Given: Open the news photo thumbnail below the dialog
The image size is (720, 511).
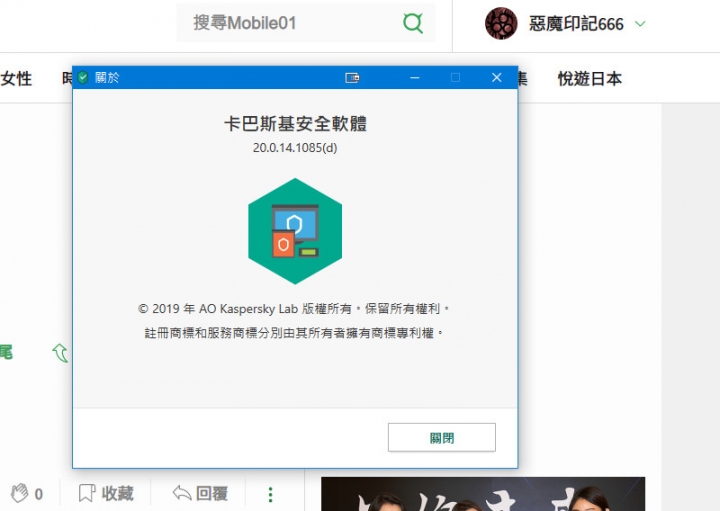Looking at the screenshot, I should 483,494.
